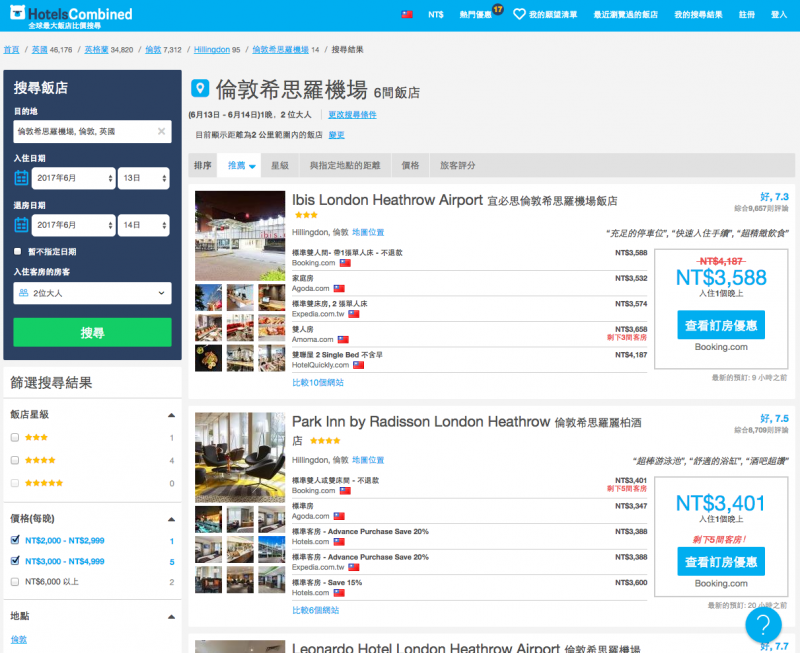This screenshot has width=800, height=653.
Task: Clear the destination field with the X icon
Action: pyautogui.click(x=161, y=131)
